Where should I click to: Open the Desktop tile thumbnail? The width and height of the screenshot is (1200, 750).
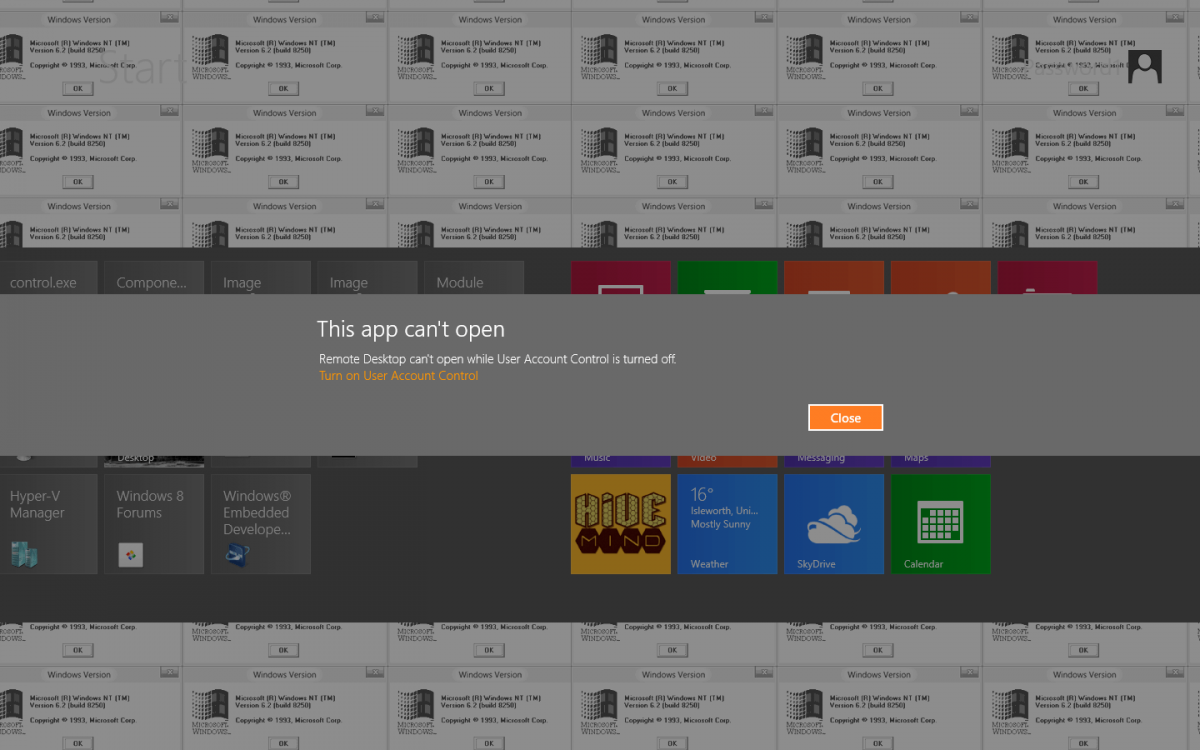point(154,460)
